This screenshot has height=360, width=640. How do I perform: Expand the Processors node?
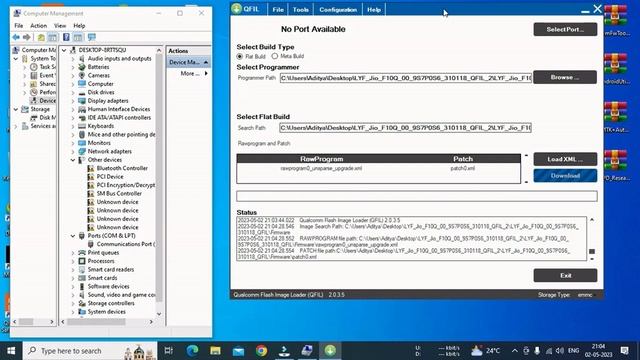(x=73, y=261)
